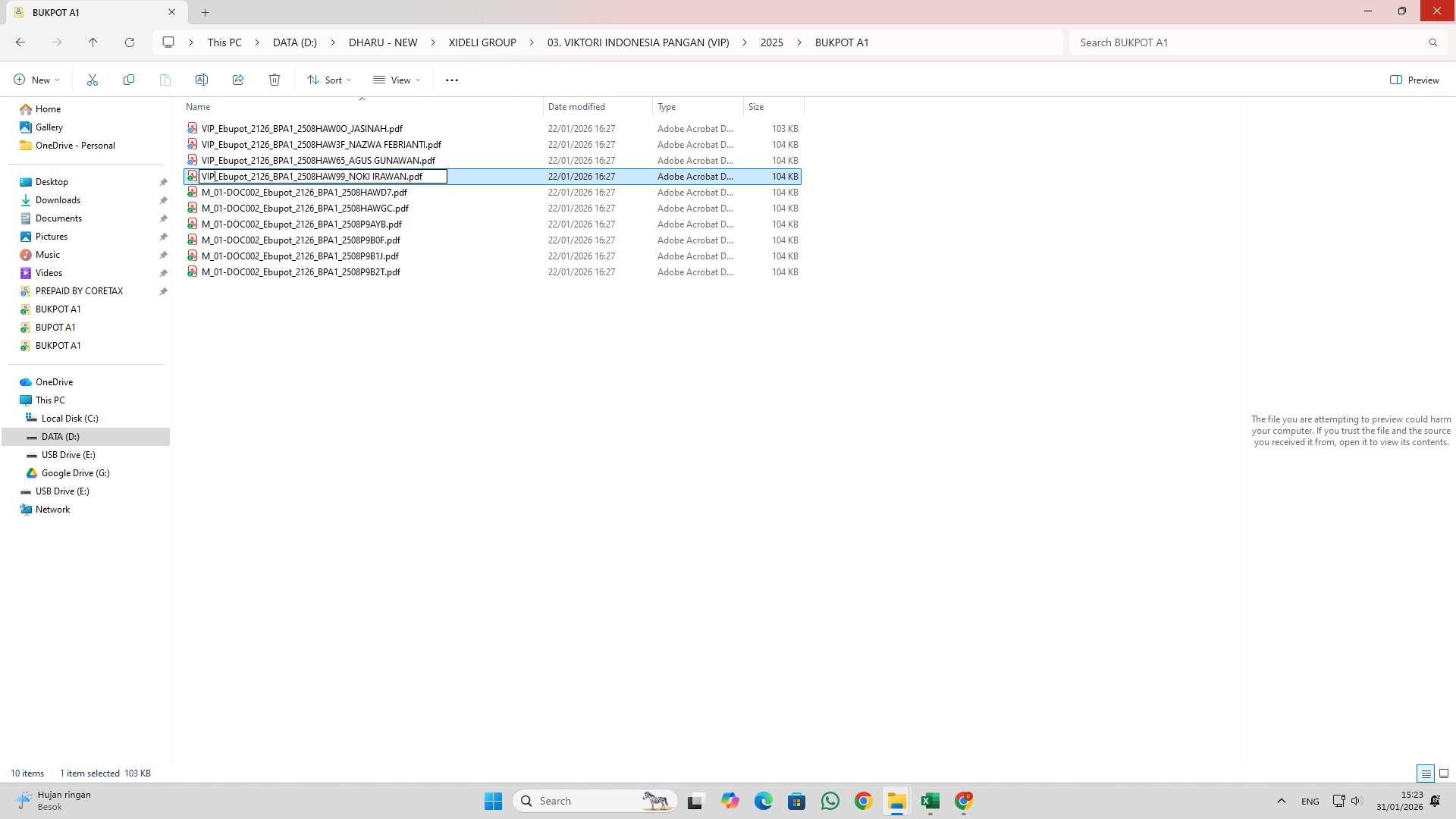The width and height of the screenshot is (1456, 819).
Task: Go back using the back arrow
Action: (x=20, y=42)
